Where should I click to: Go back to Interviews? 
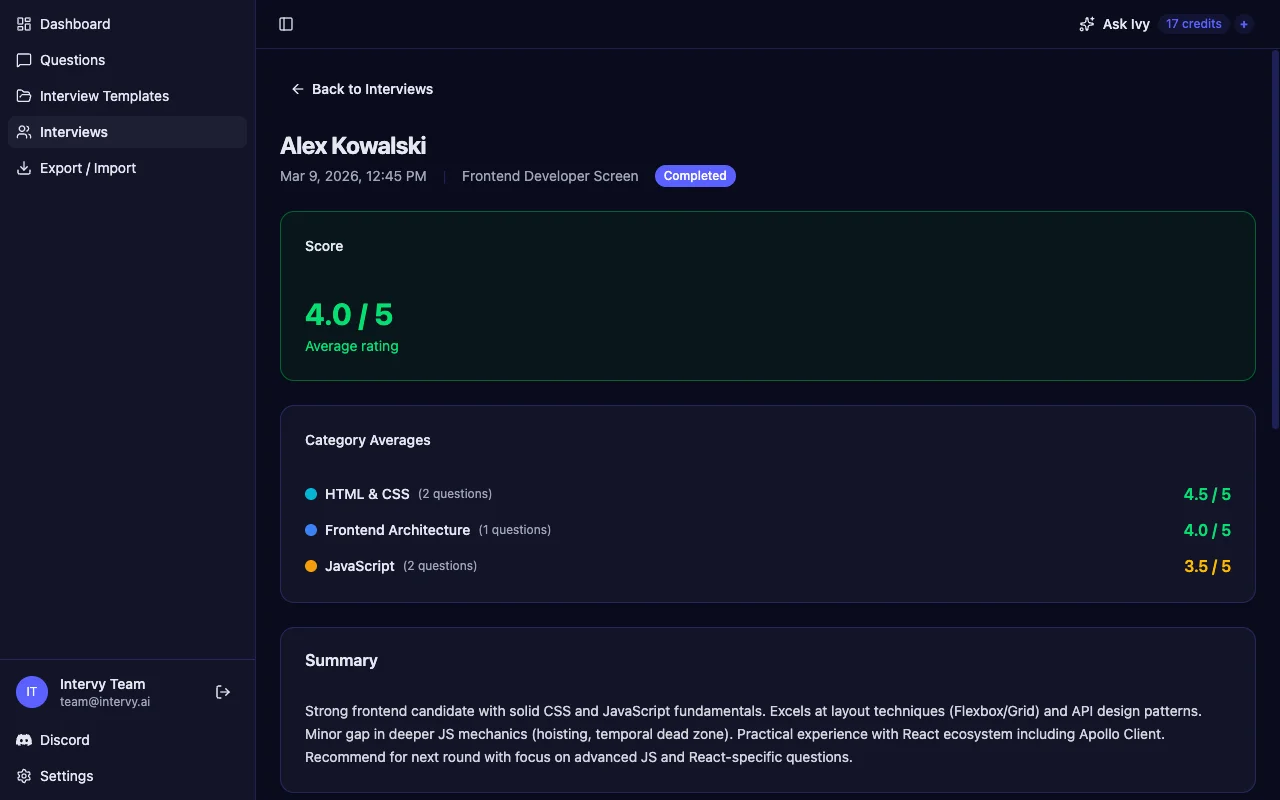click(x=362, y=89)
